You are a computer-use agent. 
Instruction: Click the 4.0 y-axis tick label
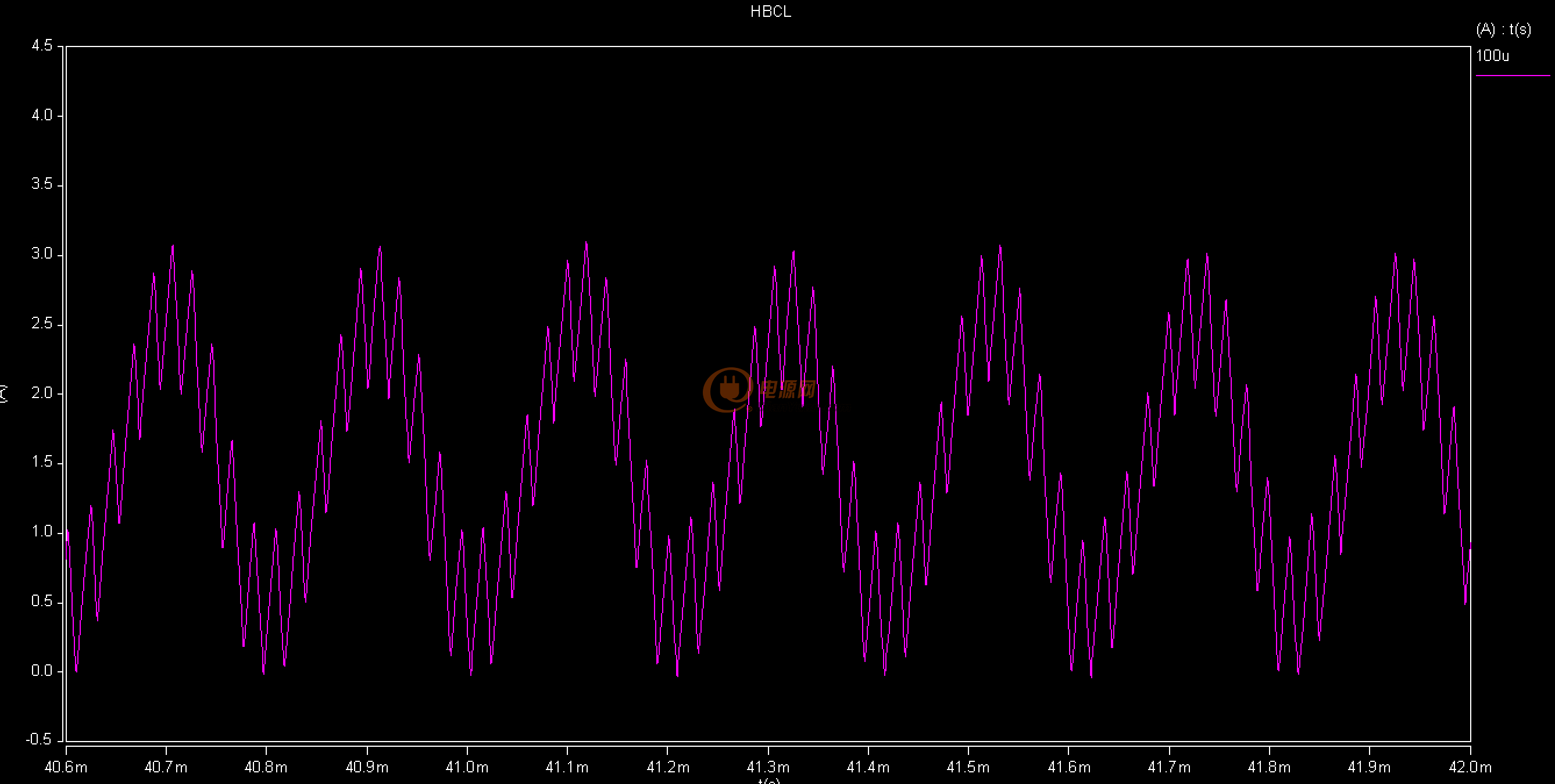[42, 115]
